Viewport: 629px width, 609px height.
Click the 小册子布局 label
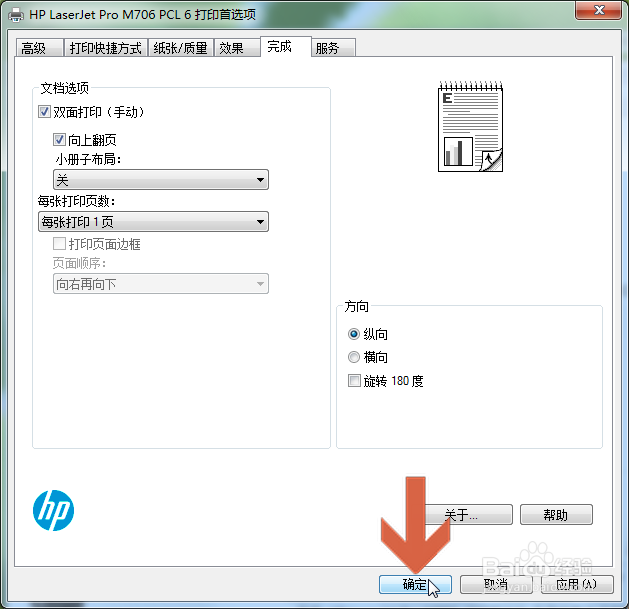point(88,159)
